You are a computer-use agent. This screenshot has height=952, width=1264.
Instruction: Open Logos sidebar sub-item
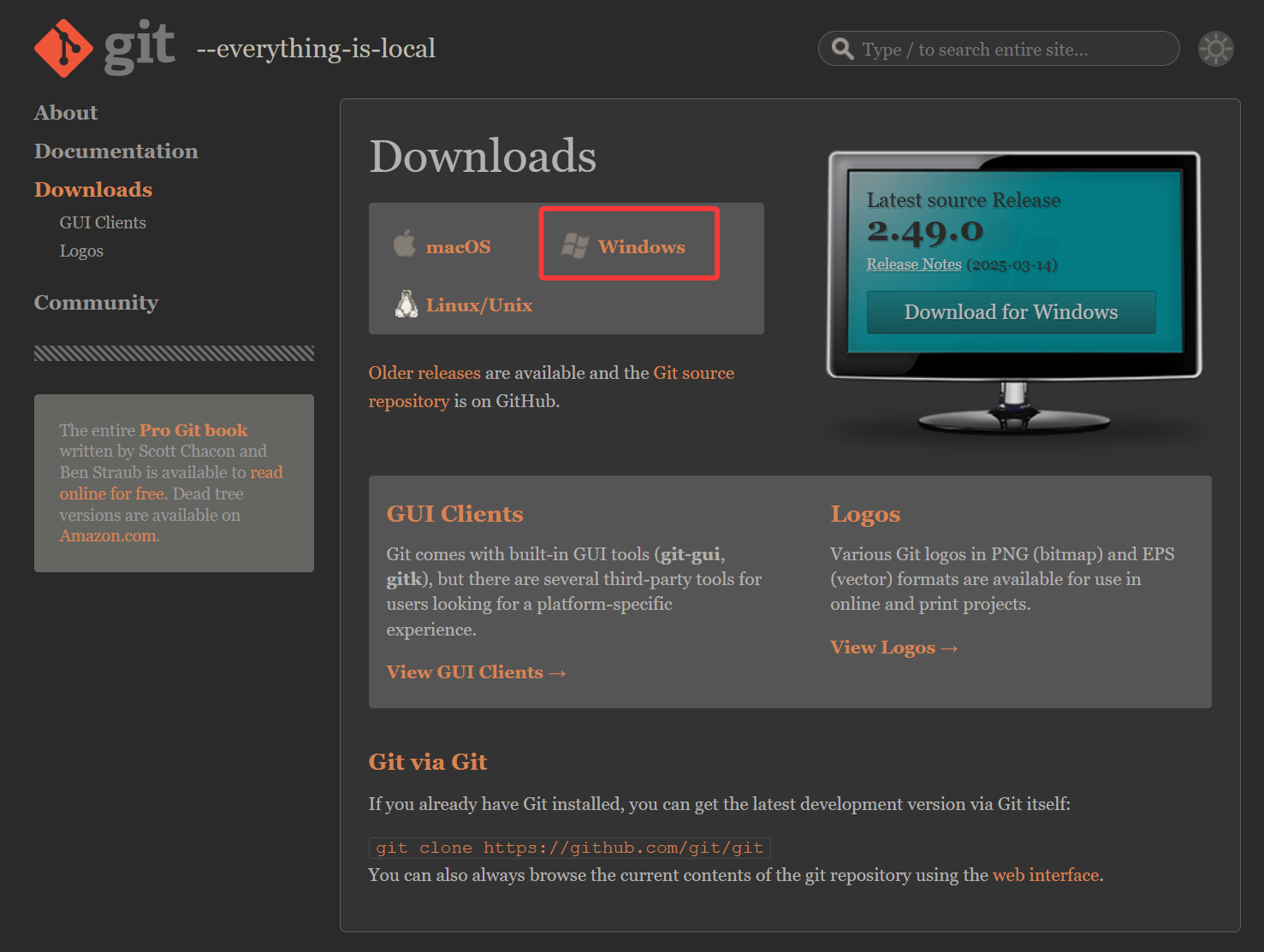coord(81,251)
